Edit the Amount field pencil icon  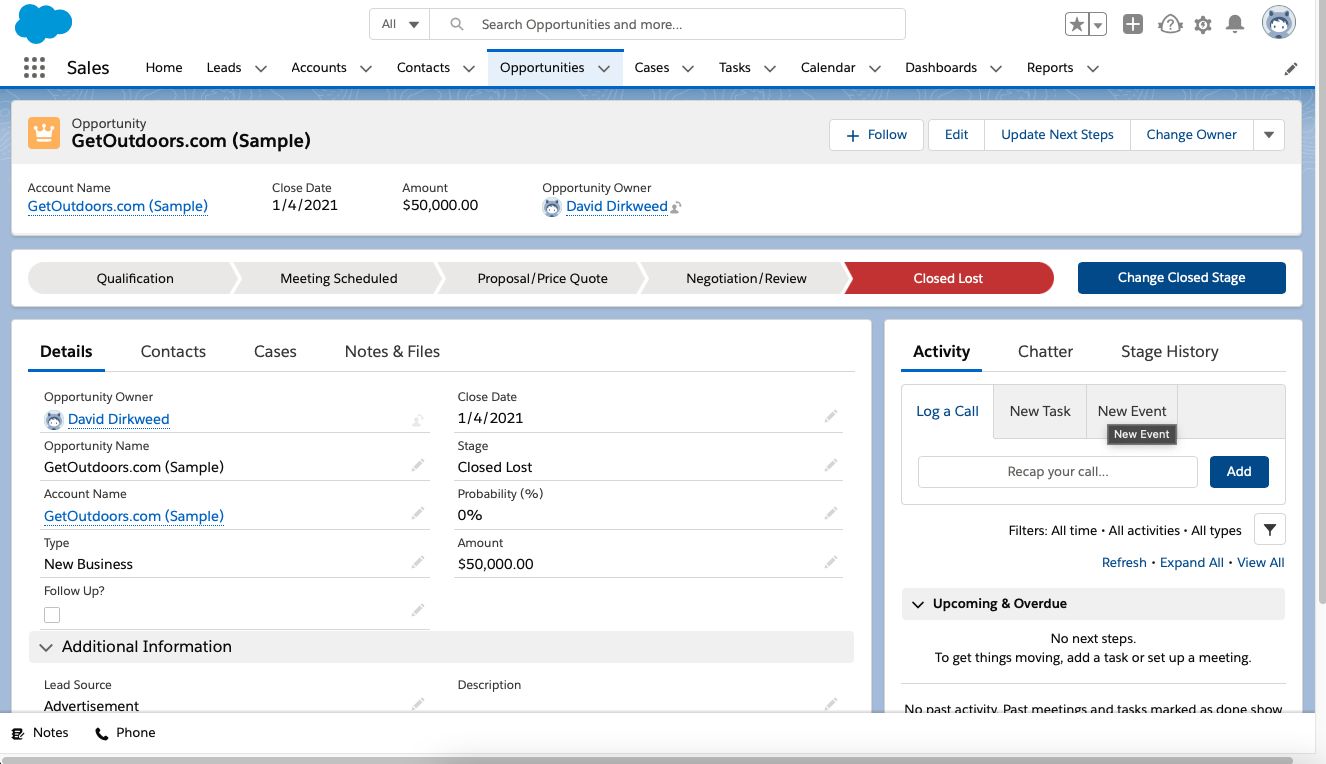click(x=830, y=563)
